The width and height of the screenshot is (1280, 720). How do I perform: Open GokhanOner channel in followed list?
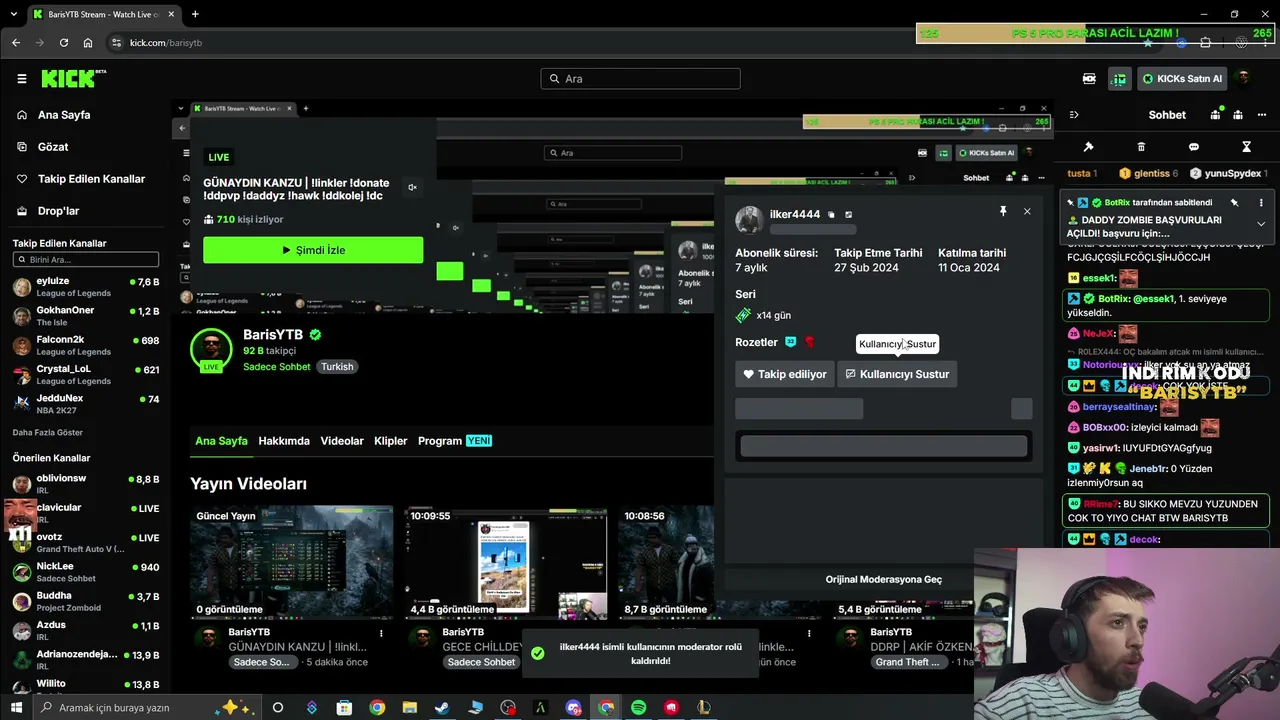click(x=86, y=316)
